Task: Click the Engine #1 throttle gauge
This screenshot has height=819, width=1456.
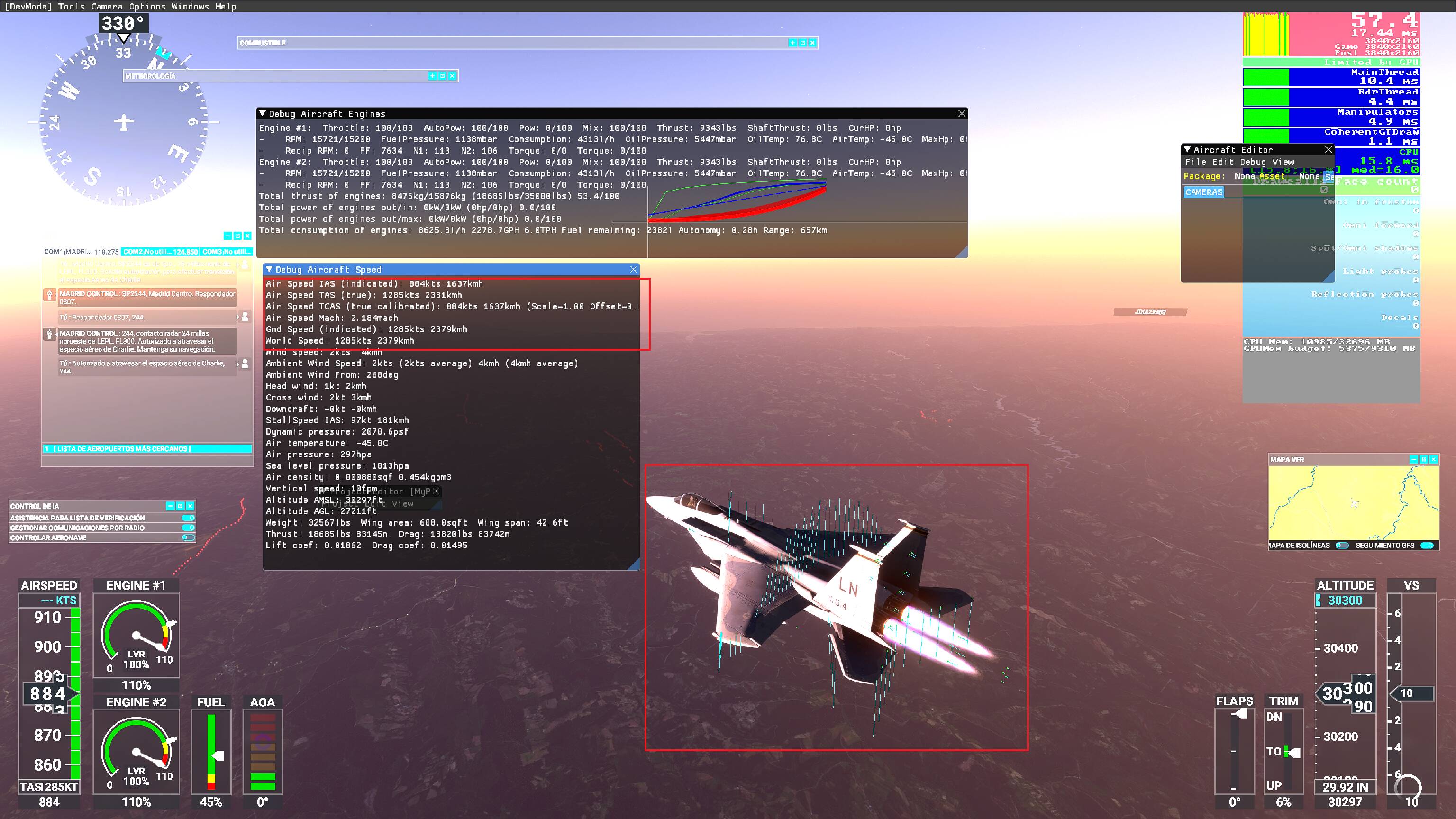Action: click(136, 635)
